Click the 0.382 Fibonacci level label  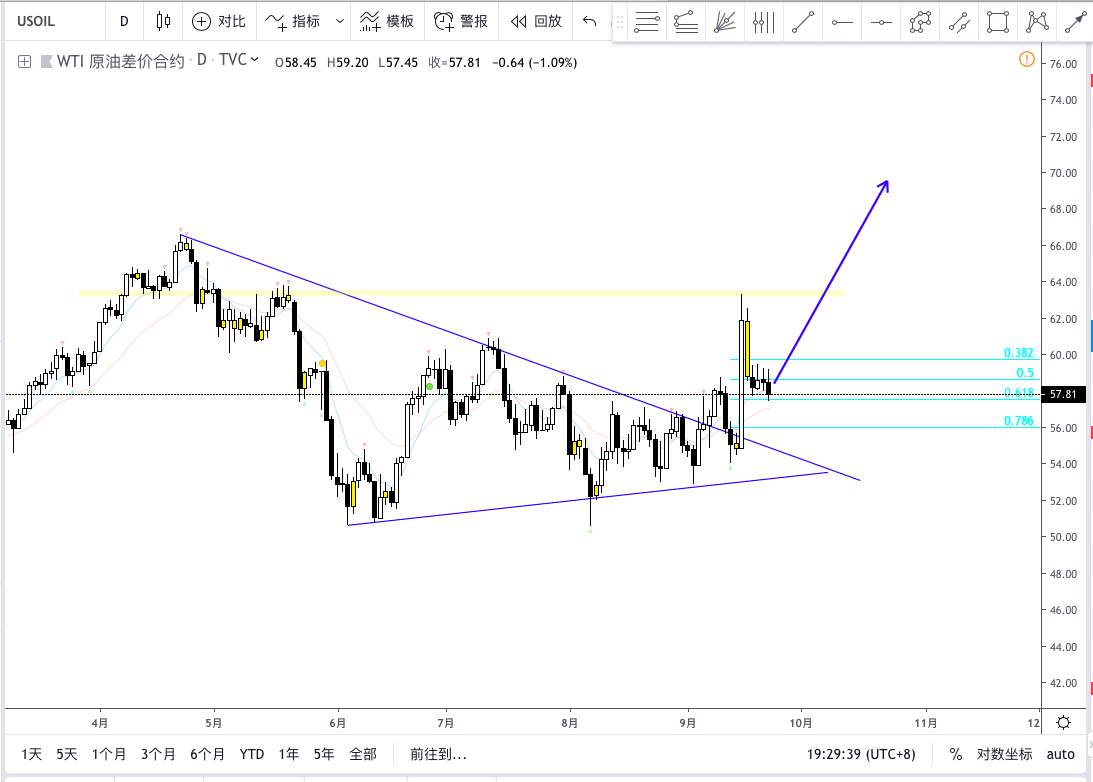pos(1018,353)
